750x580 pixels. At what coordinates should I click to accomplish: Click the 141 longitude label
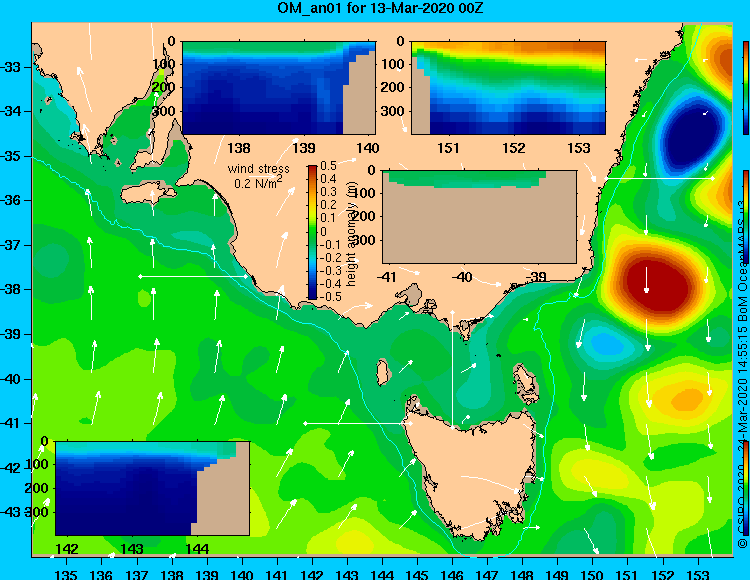[276, 574]
